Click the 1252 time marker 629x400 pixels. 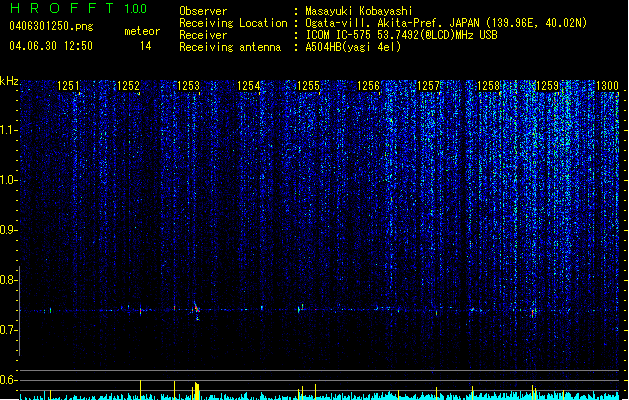coord(128,86)
